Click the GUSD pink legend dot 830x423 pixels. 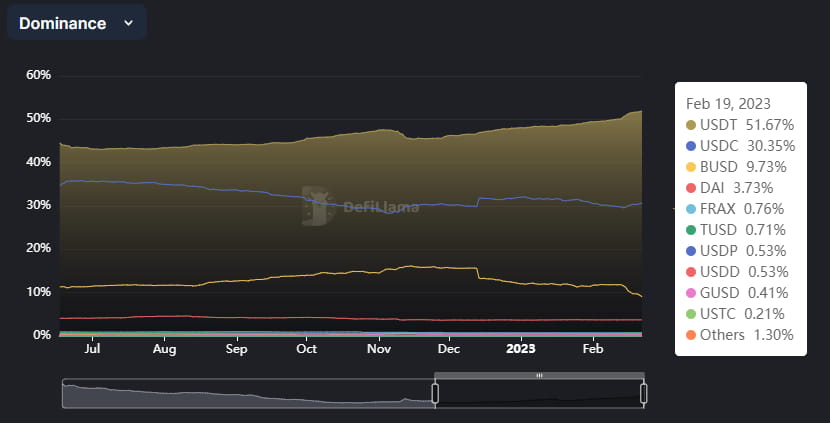tap(690, 293)
